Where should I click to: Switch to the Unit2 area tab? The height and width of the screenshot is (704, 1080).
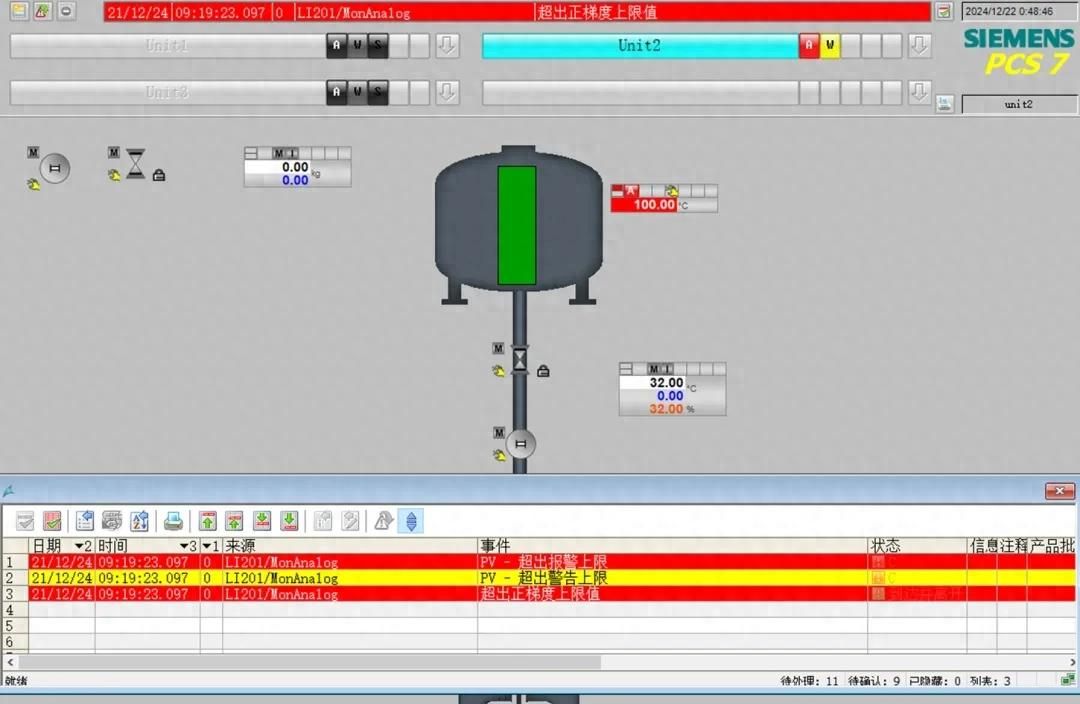click(x=640, y=45)
